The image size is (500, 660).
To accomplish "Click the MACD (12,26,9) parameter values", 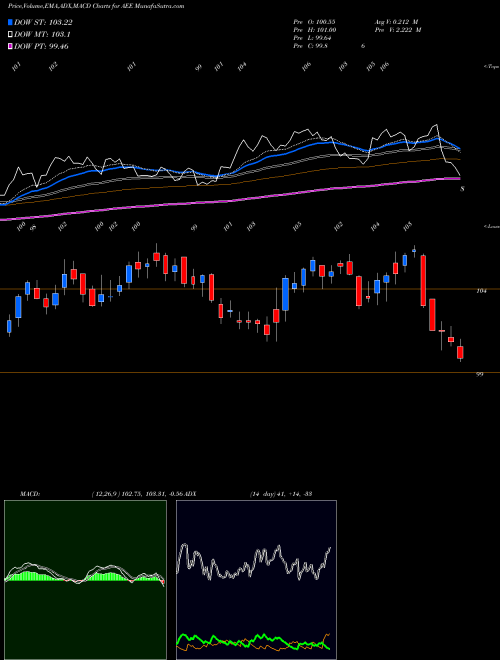I will (x=139, y=494).
